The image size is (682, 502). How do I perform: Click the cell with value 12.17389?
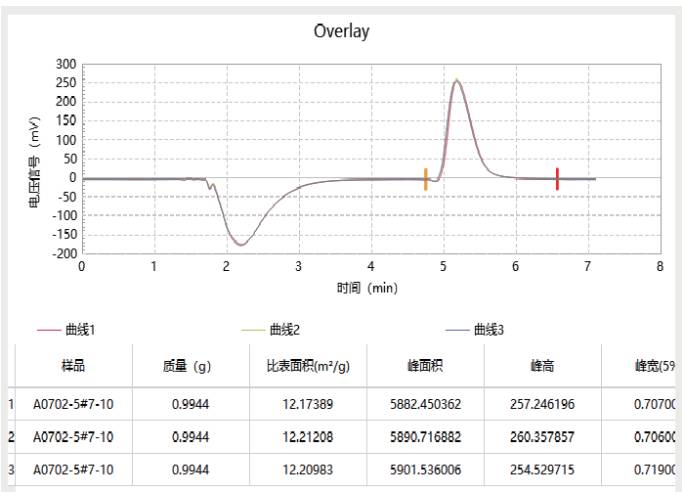[308, 404]
